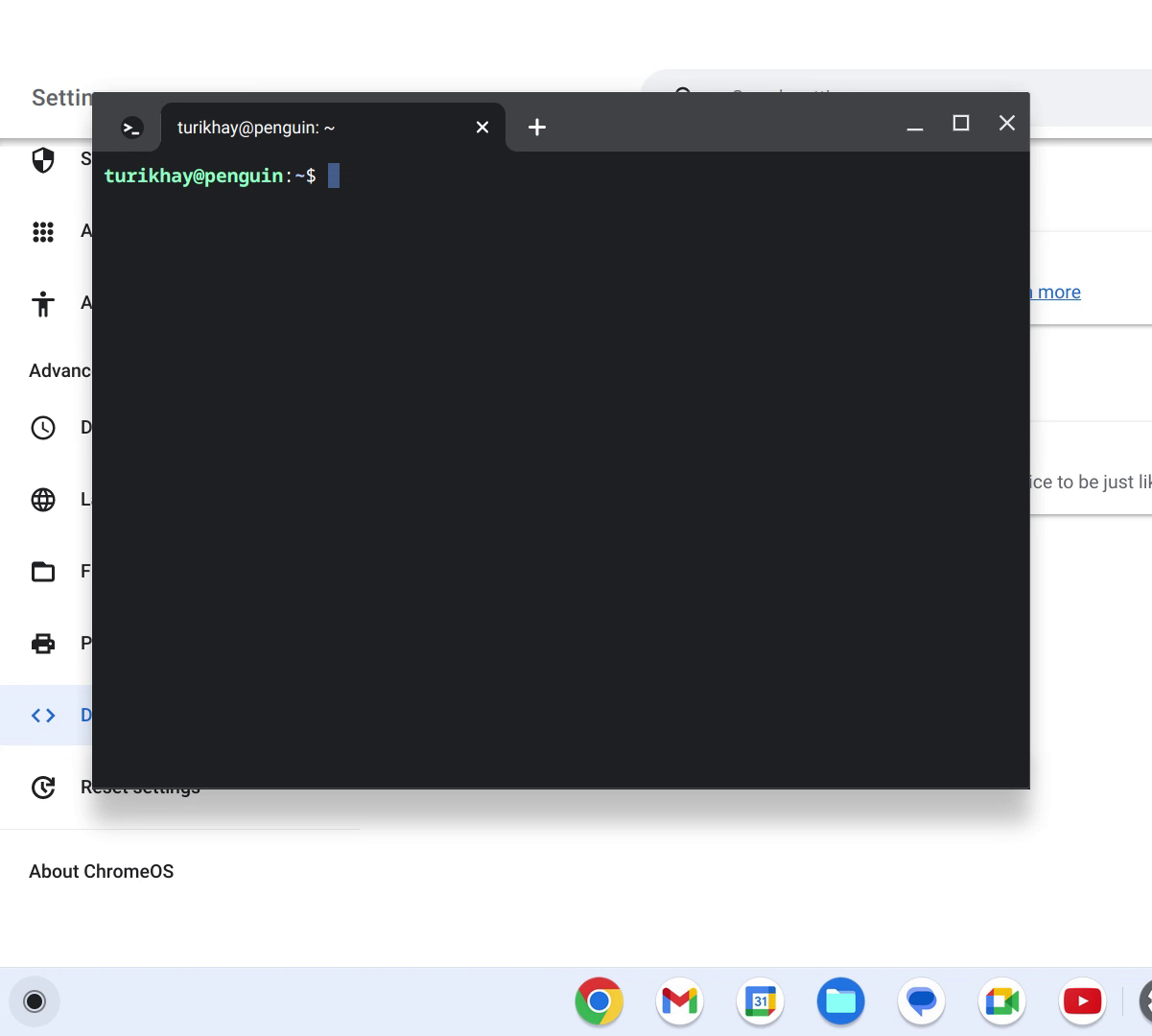
Task: Close the Terminal window
Action: point(1006,123)
